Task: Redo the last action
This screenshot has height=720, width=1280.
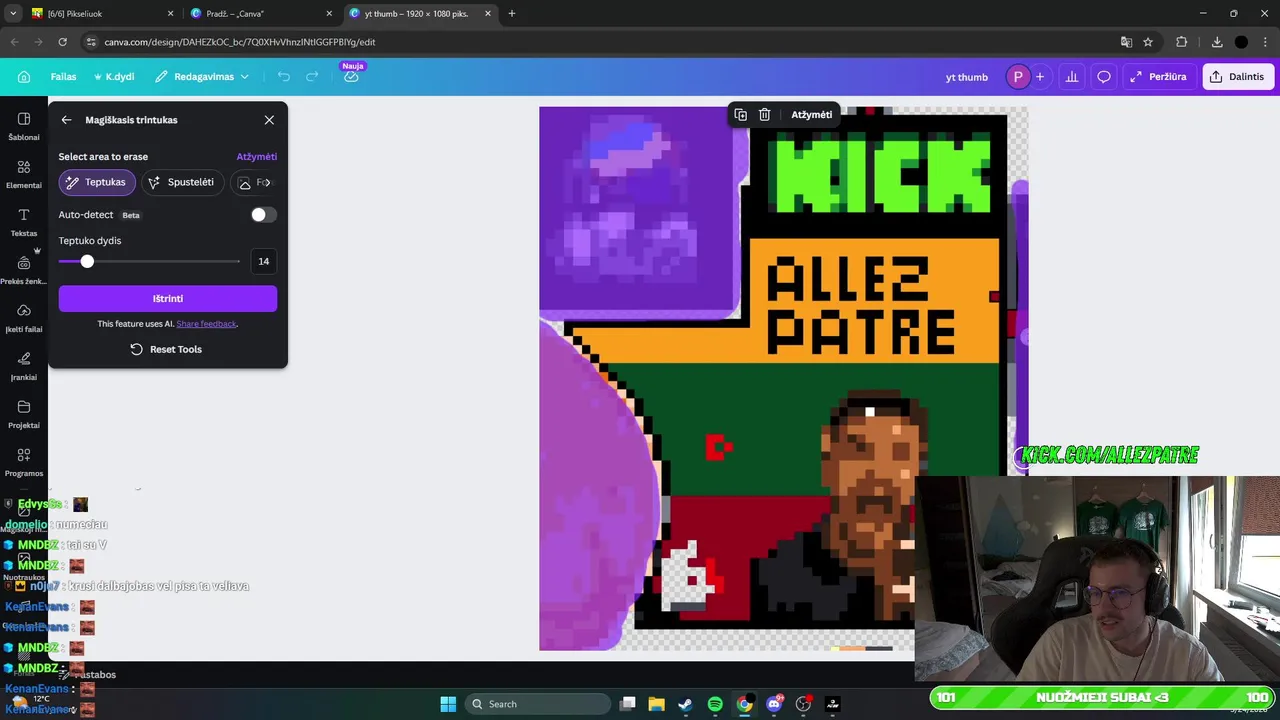Action: pos(312,77)
